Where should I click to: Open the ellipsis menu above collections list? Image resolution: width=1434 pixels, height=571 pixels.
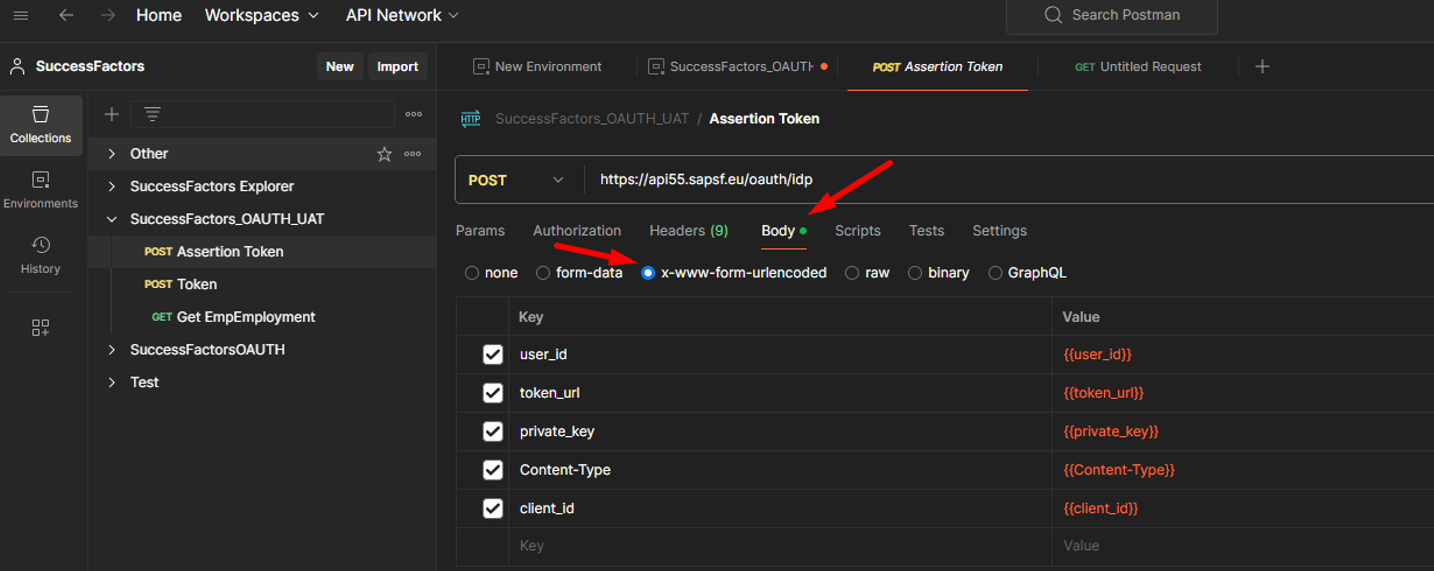[x=413, y=114]
